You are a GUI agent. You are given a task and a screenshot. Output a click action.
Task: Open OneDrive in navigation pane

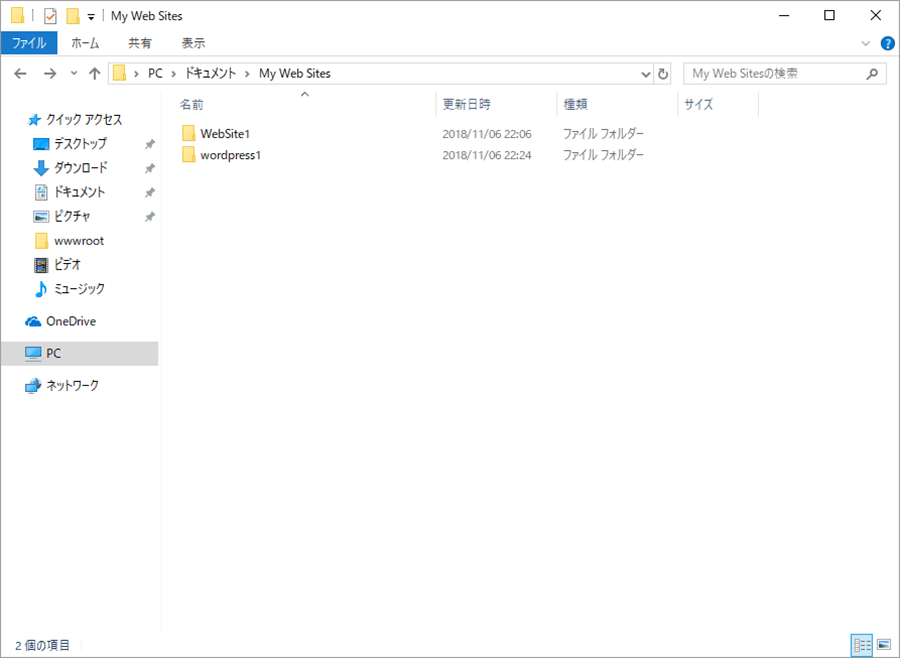[71, 322]
